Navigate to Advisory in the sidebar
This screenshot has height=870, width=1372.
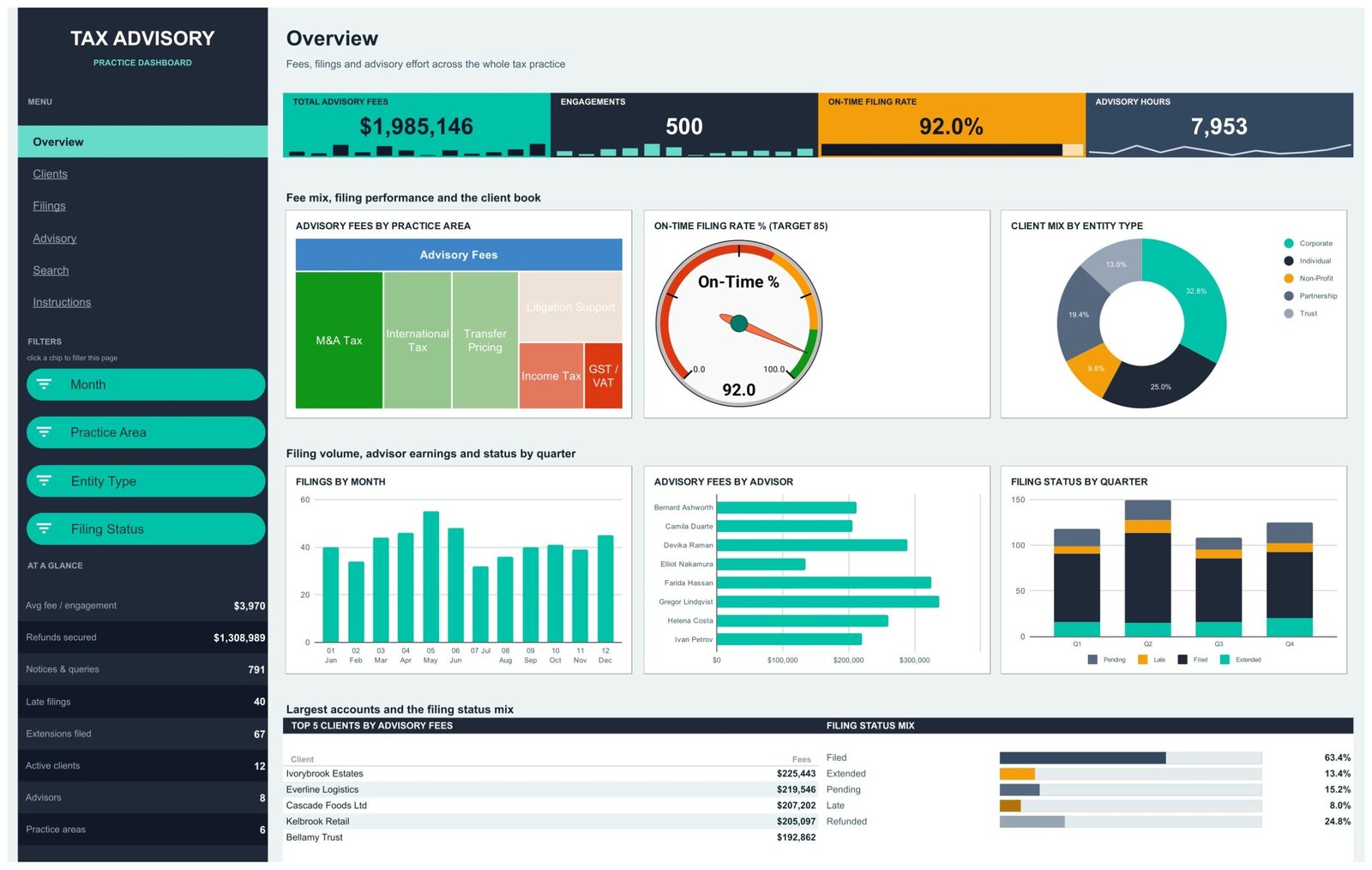54,239
